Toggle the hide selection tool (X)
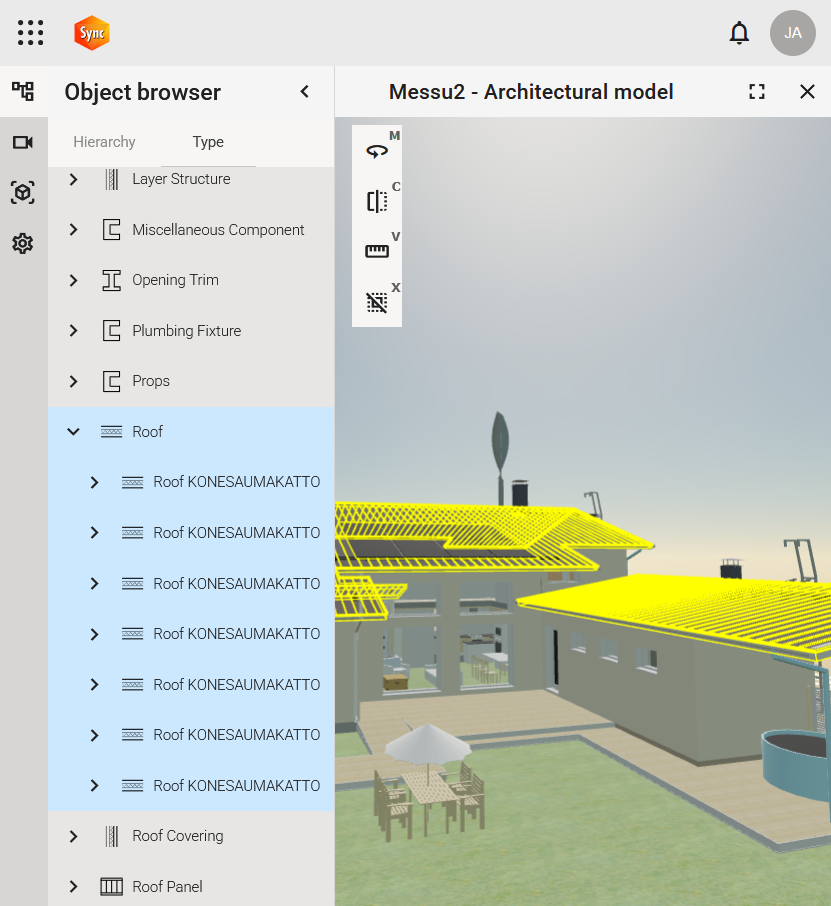 (x=377, y=302)
